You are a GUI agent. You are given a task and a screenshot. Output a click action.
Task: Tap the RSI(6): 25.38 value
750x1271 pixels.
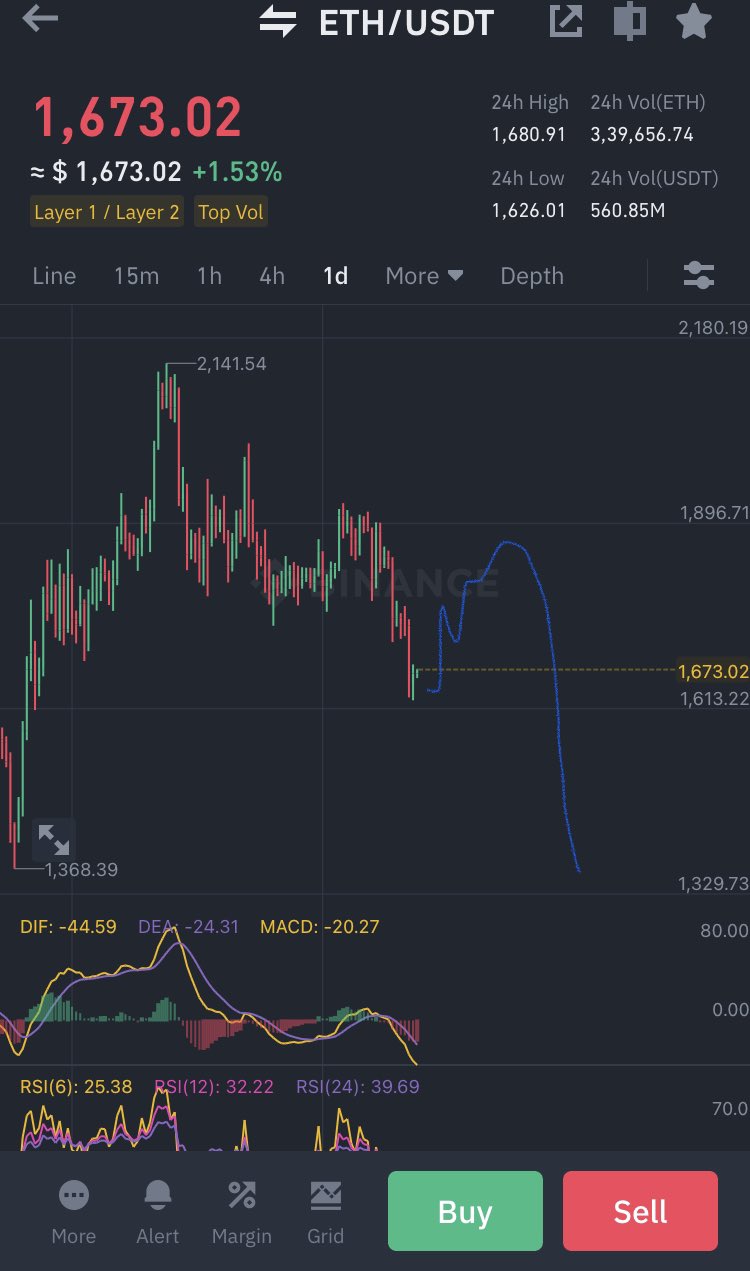point(76,1087)
